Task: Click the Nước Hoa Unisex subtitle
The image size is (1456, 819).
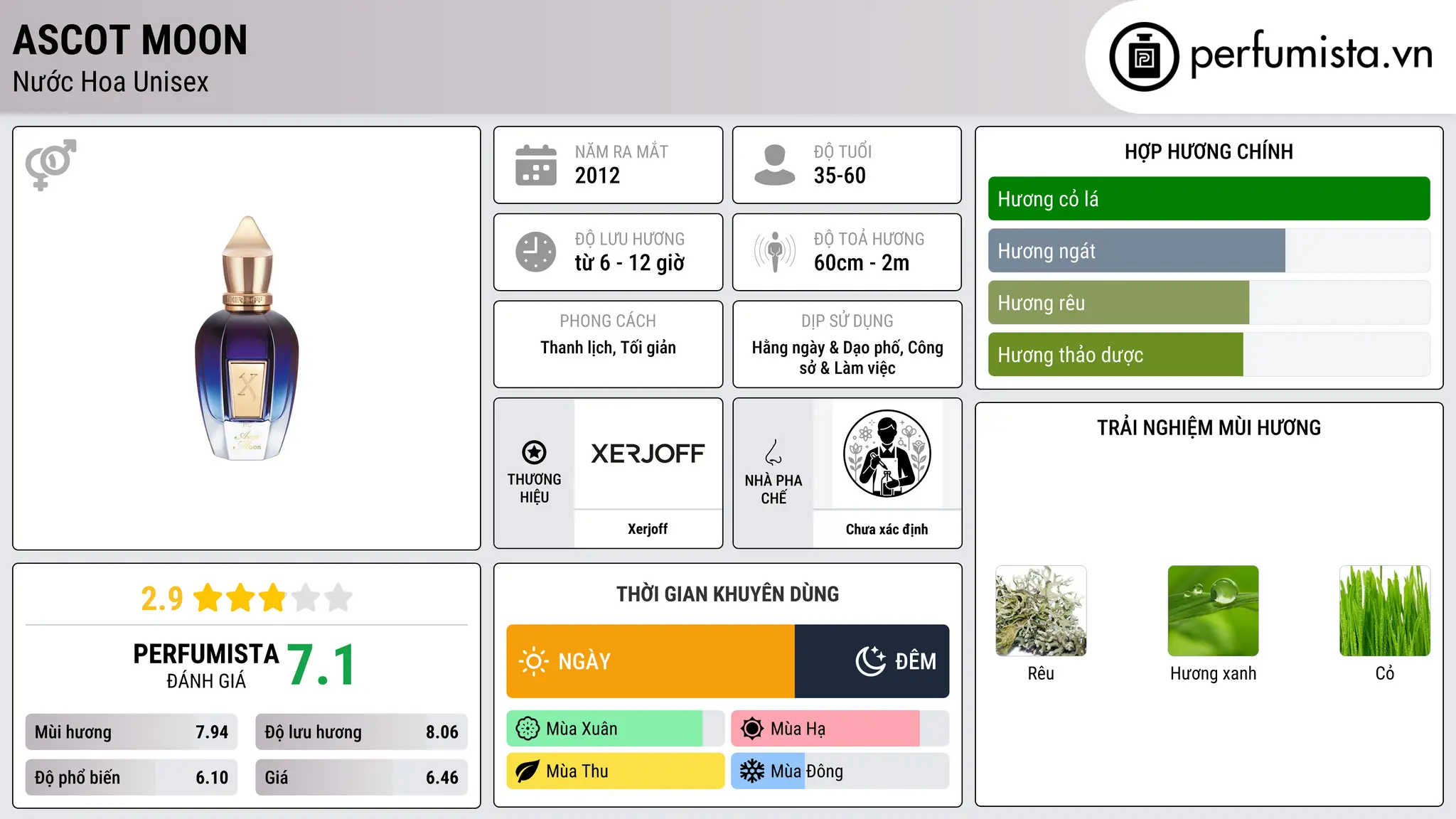Action: (111, 82)
